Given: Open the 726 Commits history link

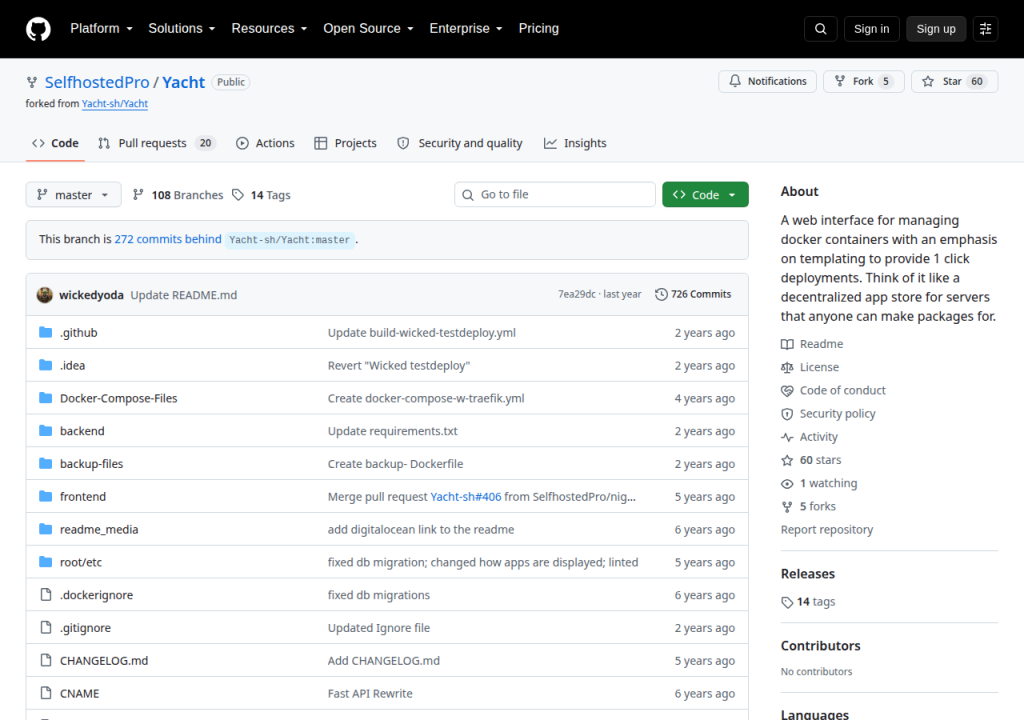Looking at the screenshot, I should tap(693, 295).
